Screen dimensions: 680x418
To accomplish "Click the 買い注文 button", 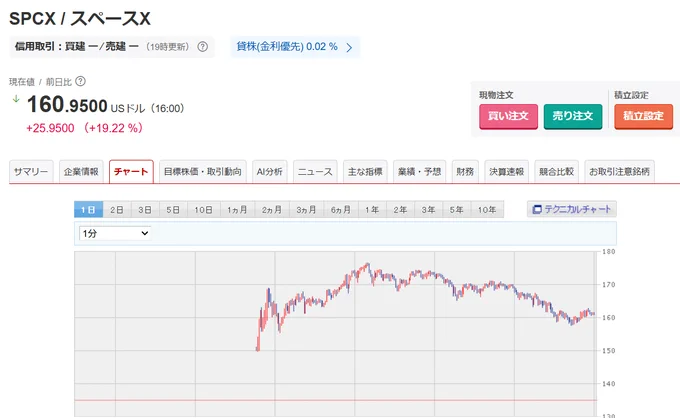I will (508, 116).
